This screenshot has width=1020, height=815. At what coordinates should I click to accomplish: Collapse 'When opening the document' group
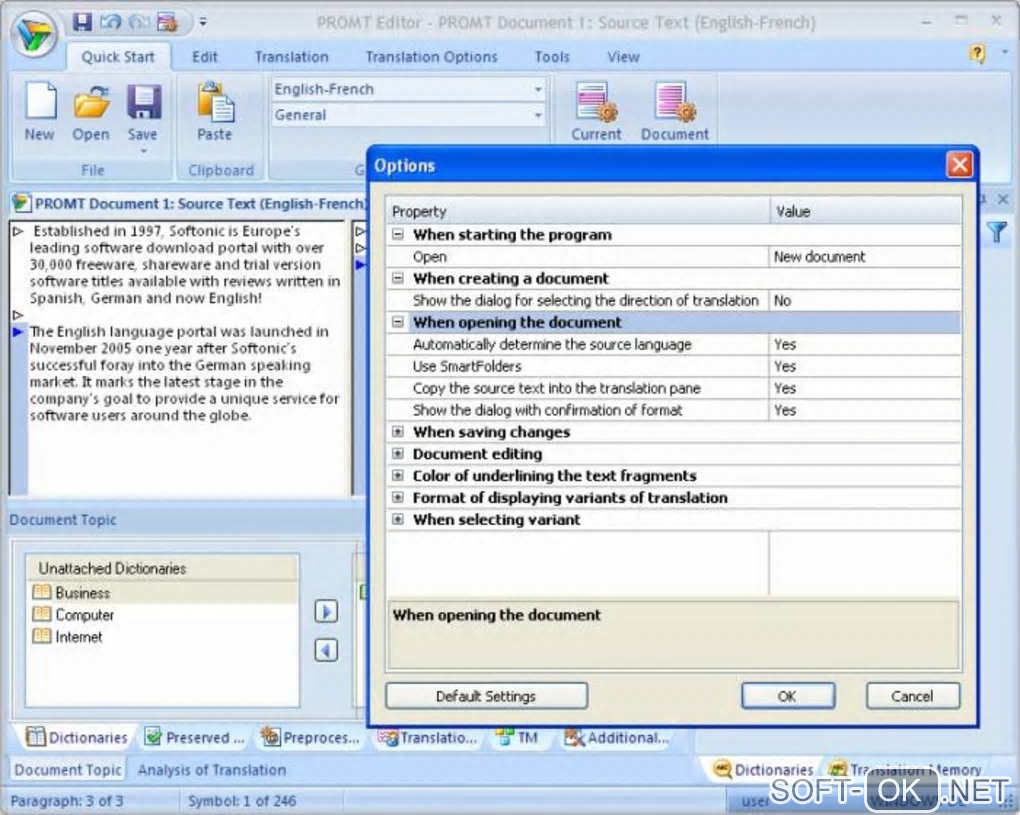coord(398,322)
